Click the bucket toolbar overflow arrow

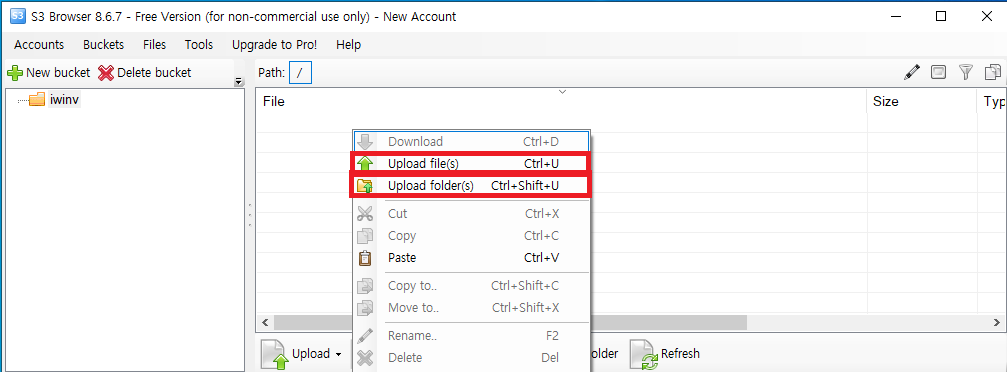pos(239,82)
